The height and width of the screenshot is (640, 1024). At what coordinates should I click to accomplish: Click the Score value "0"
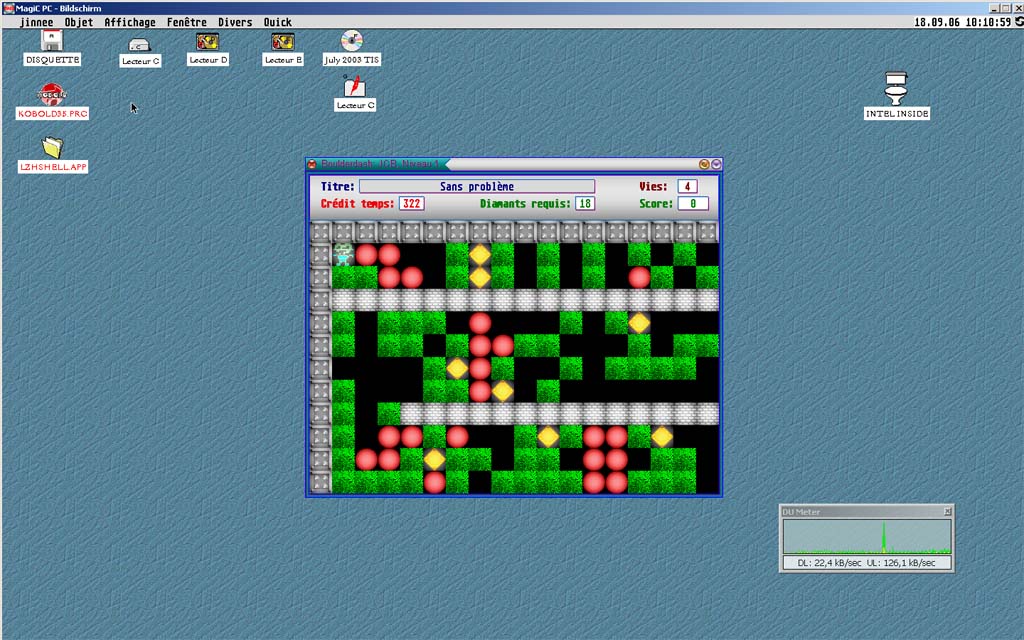point(693,203)
